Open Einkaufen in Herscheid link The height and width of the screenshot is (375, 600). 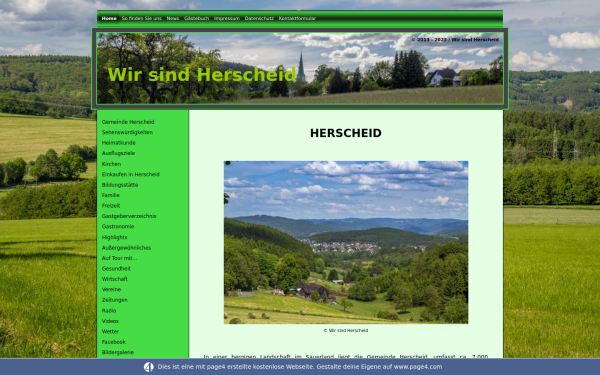(130, 174)
